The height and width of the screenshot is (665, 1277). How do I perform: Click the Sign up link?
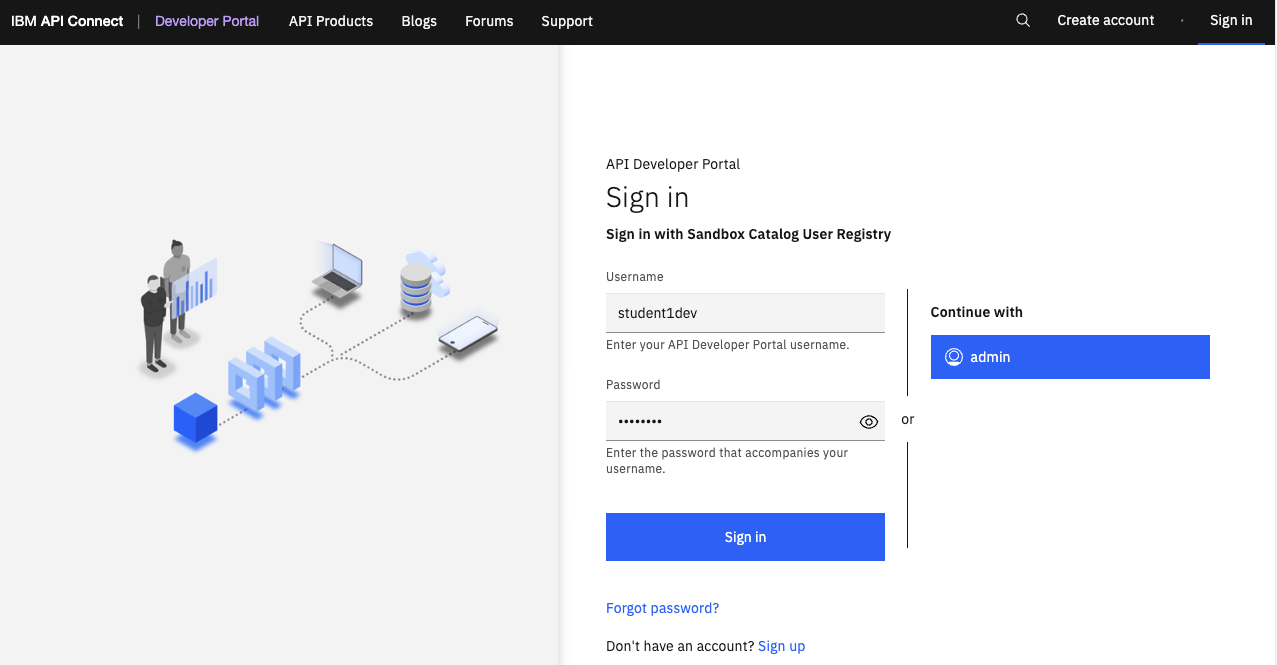781,646
